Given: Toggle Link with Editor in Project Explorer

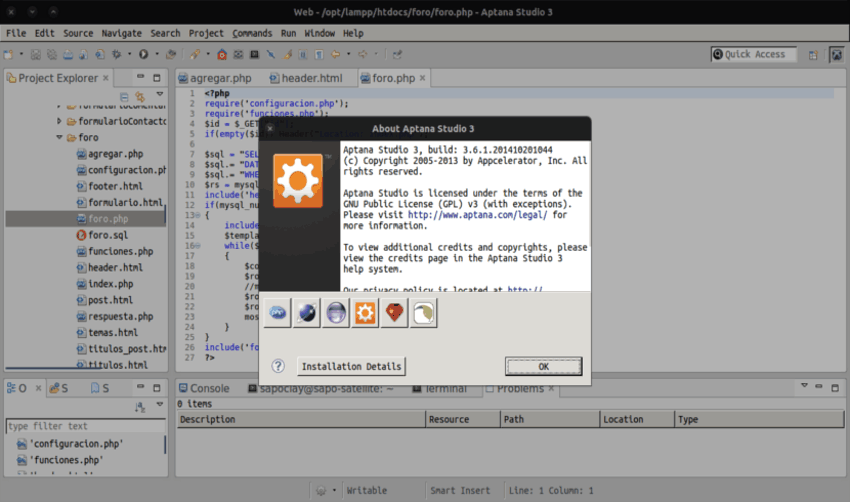Looking at the screenshot, I should (141, 96).
